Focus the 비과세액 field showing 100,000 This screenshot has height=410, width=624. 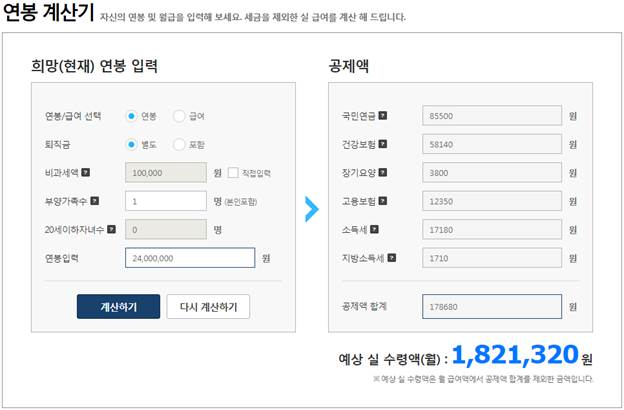coord(166,172)
